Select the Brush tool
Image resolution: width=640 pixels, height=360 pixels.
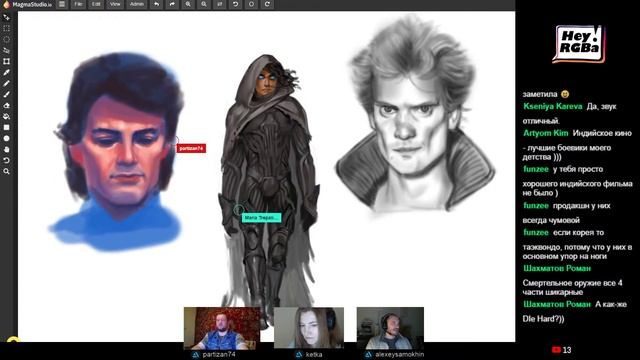[x=7, y=95]
